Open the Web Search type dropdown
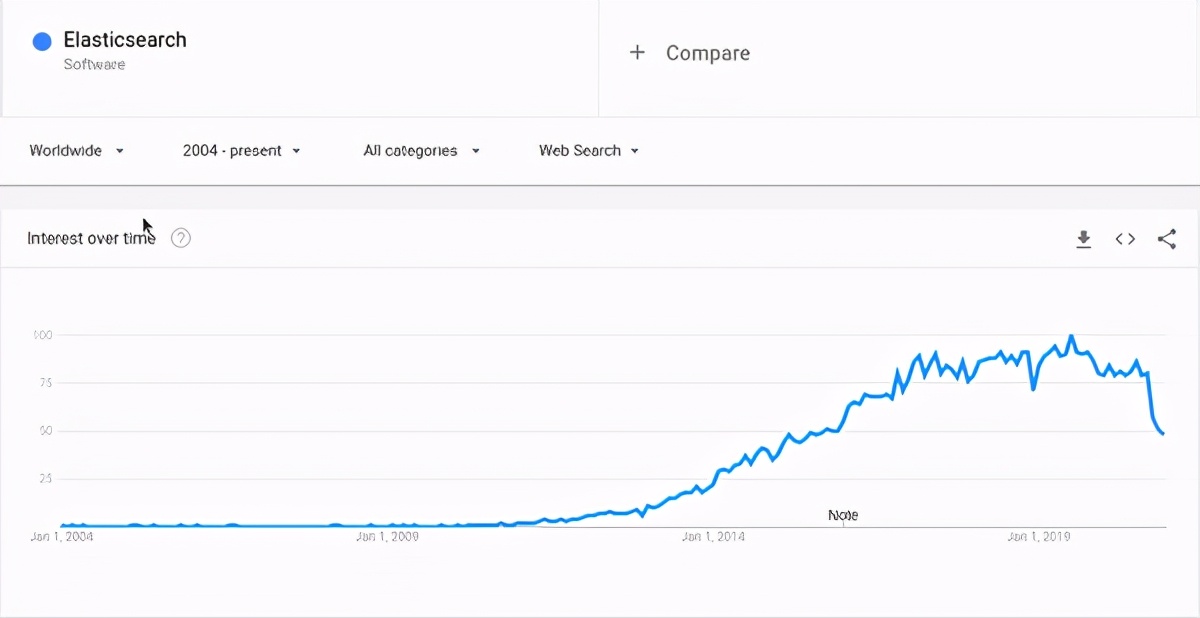This screenshot has height=618, width=1200. (589, 151)
